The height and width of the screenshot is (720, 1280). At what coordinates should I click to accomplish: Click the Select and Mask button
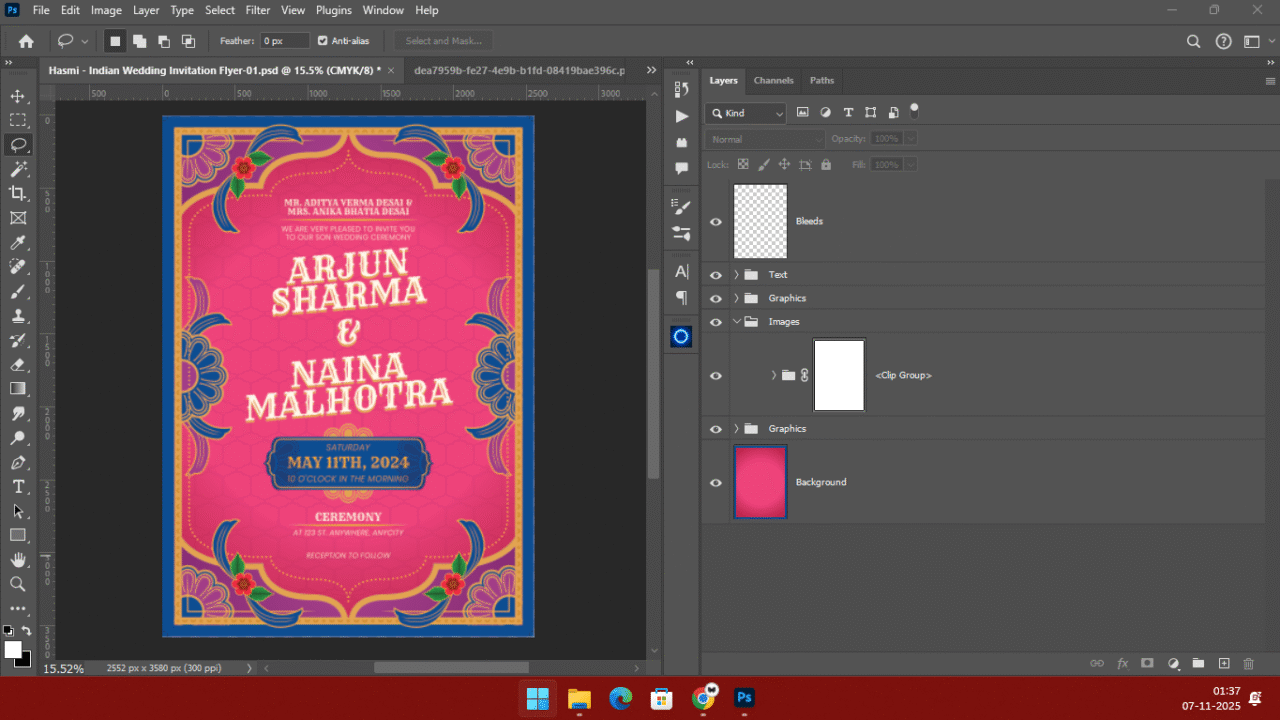[x=443, y=41]
